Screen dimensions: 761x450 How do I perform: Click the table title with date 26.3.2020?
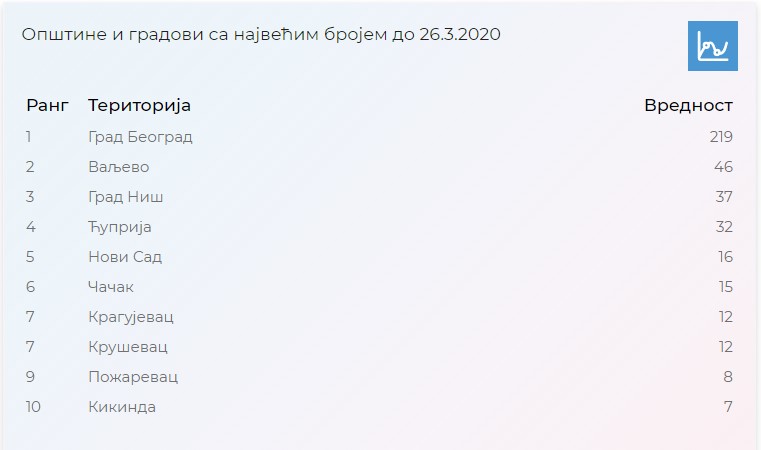click(x=261, y=34)
